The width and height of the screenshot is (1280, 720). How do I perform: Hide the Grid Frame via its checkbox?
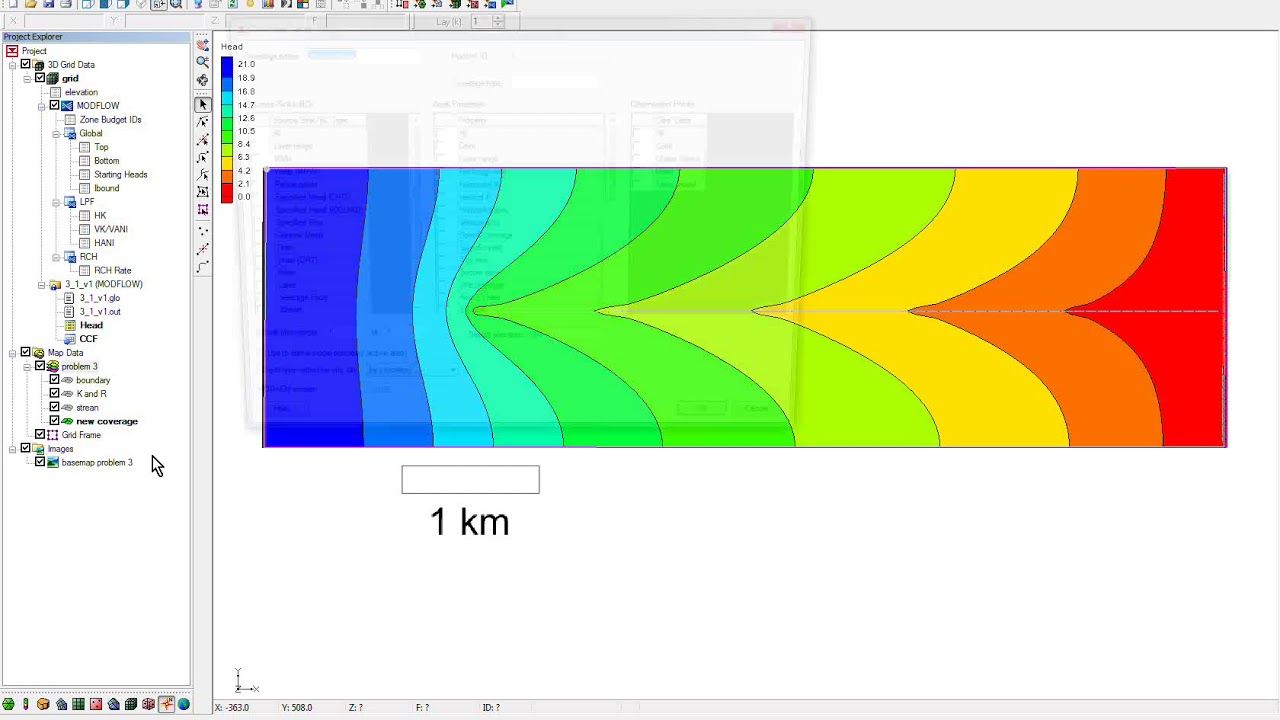(x=40, y=435)
